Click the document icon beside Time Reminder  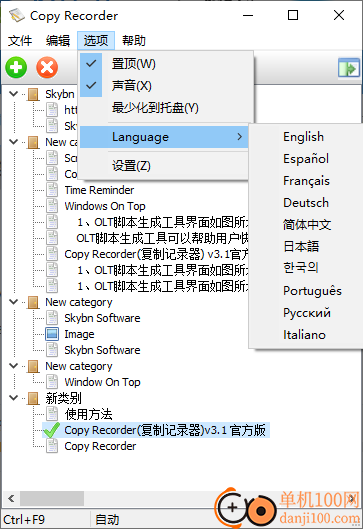pos(52,190)
